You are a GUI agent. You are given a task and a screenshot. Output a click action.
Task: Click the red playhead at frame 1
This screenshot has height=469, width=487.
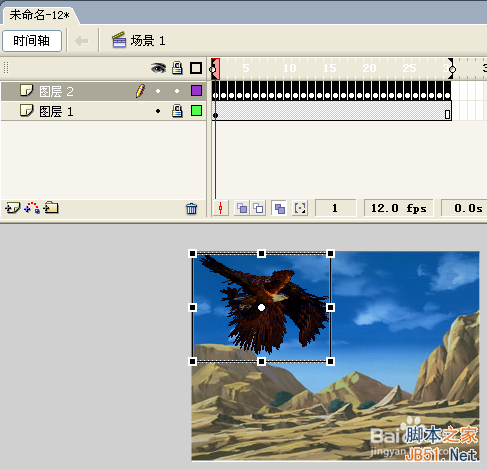pos(215,68)
